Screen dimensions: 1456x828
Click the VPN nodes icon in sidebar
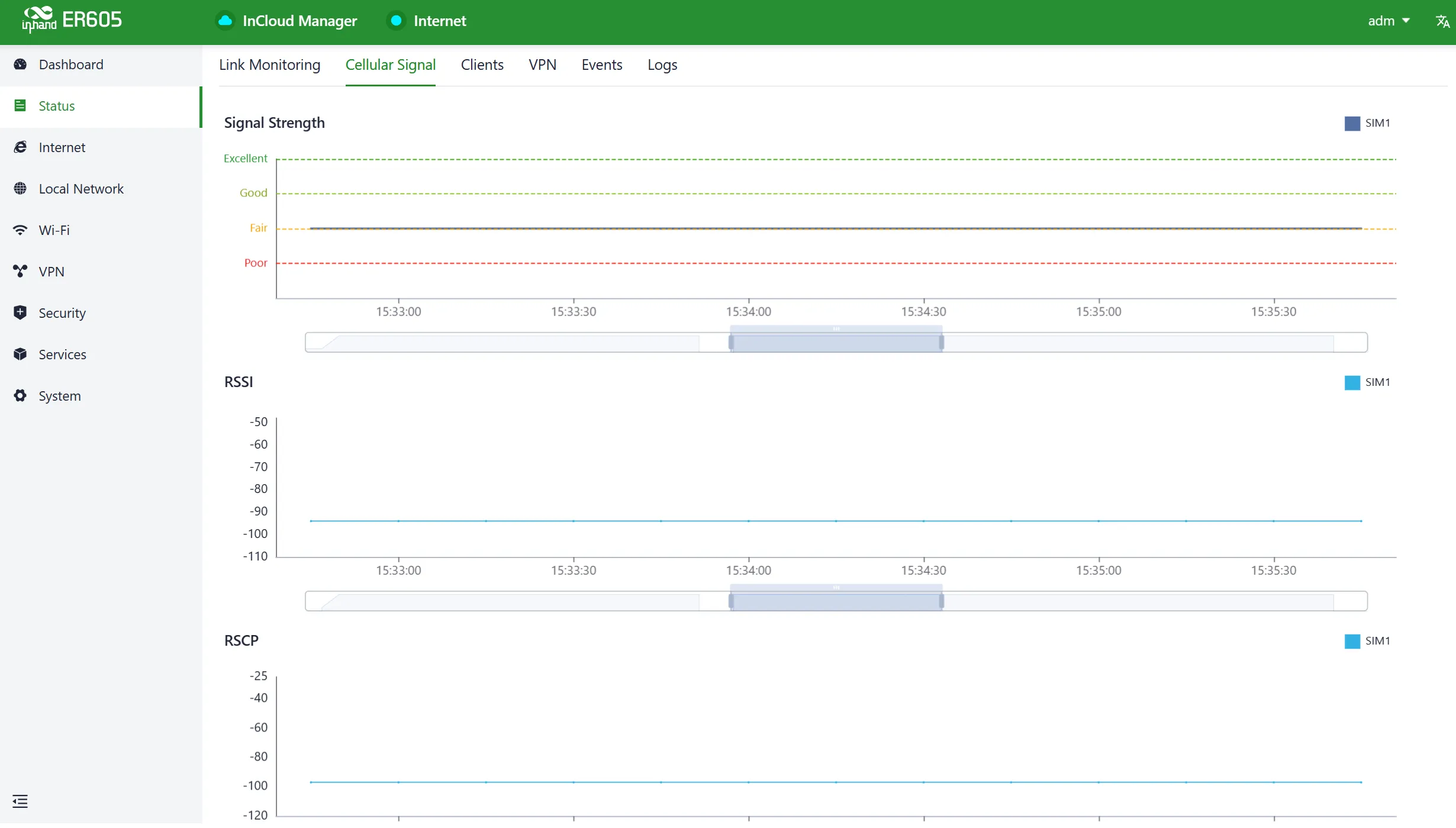coord(20,272)
